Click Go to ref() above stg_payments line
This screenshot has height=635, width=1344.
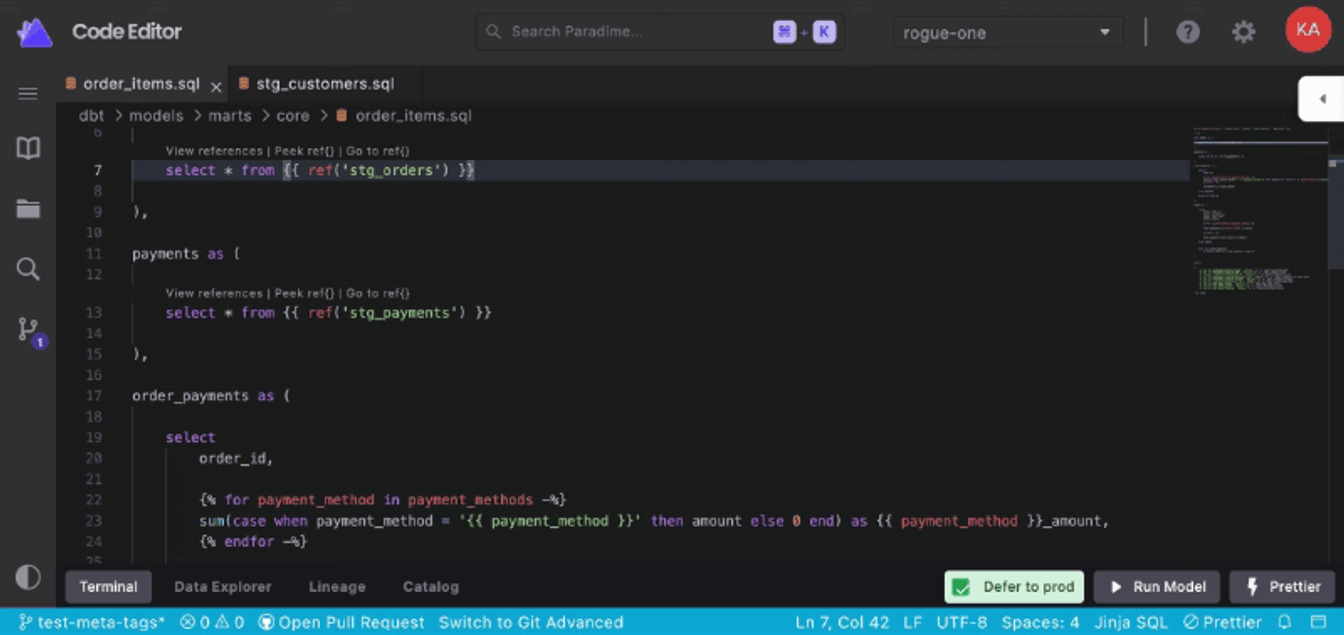pyautogui.click(x=378, y=293)
